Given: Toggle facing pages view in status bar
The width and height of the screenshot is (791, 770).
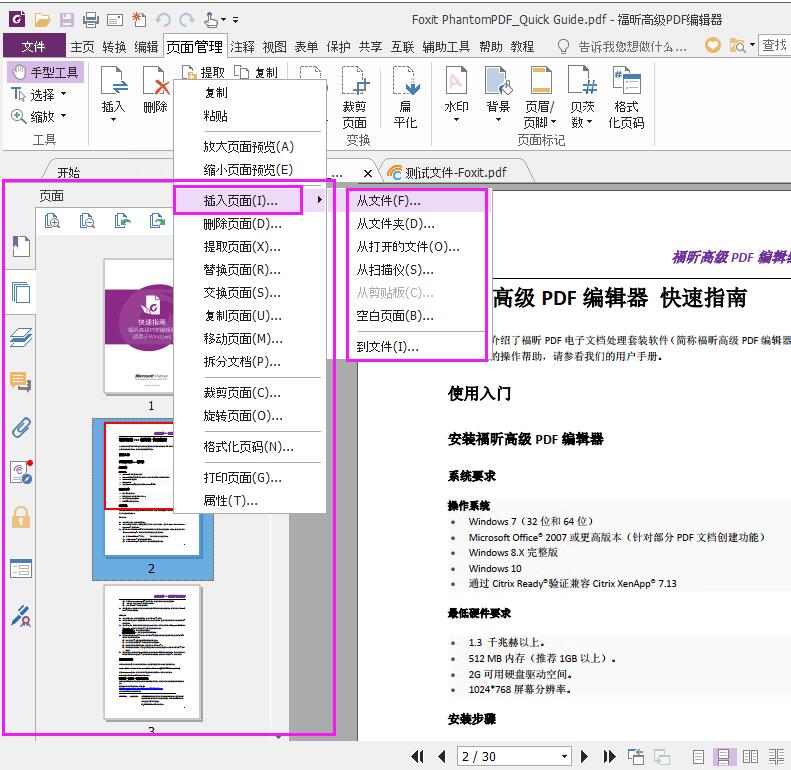Looking at the screenshot, I should [749, 757].
